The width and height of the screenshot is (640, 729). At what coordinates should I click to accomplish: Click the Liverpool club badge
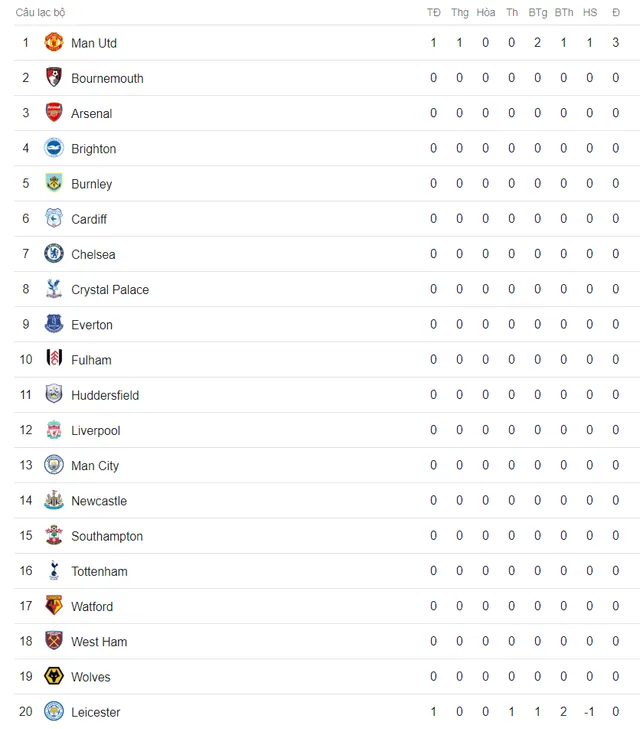click(53, 430)
